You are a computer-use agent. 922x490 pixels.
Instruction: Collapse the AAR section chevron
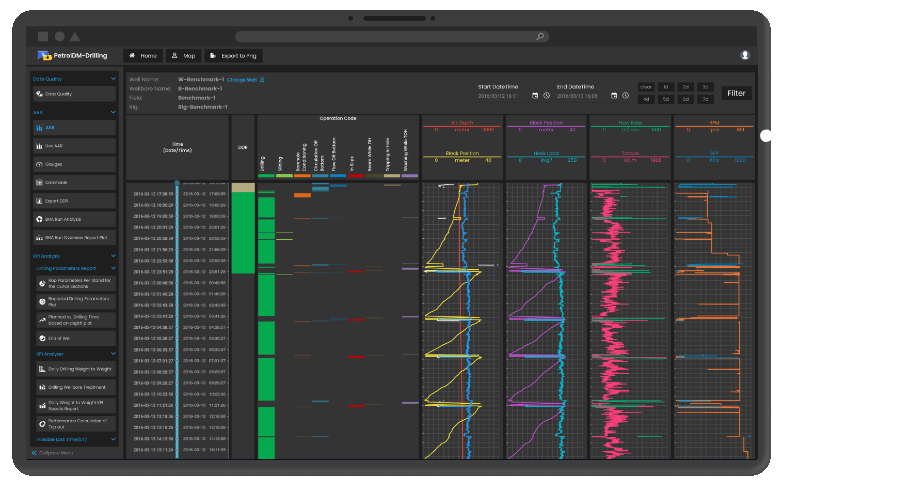(113, 112)
